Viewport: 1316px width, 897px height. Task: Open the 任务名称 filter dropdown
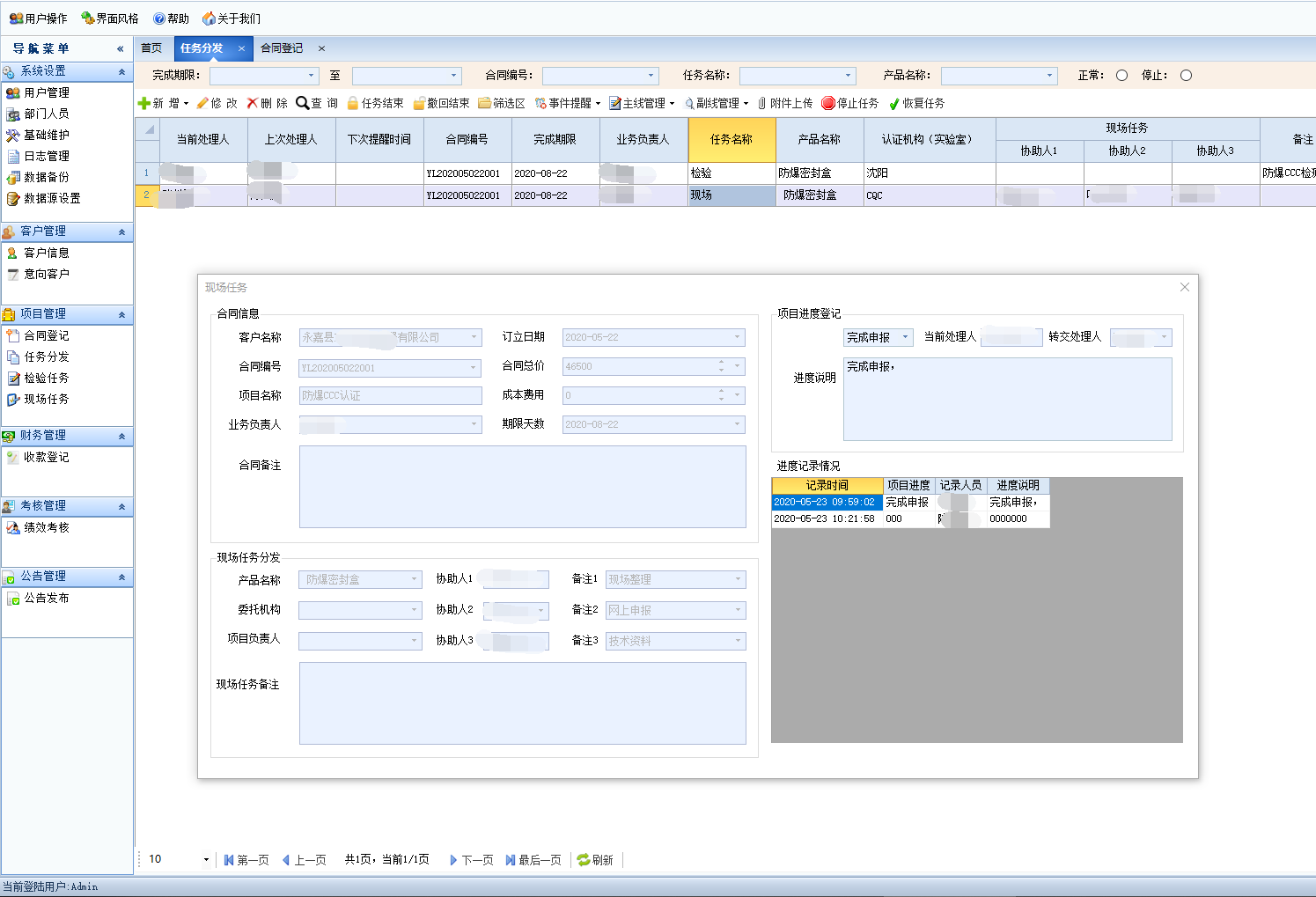(848, 76)
